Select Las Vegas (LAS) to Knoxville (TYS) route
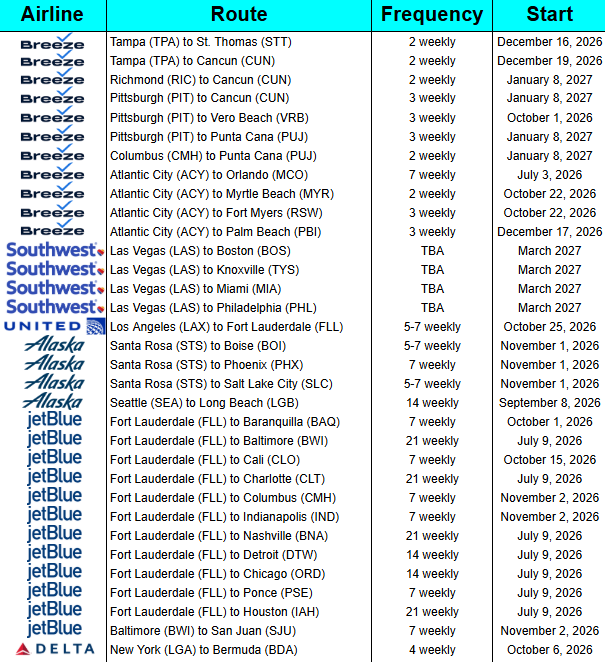Viewport: 605px width, 662px height. coord(205,270)
